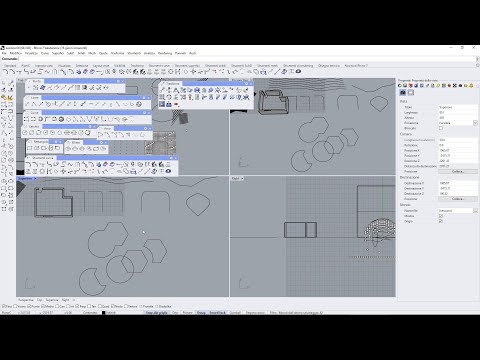This screenshot has height=360, width=480.
Task: Open the gear options of Punto floating toolbar
Action: point(118,81)
